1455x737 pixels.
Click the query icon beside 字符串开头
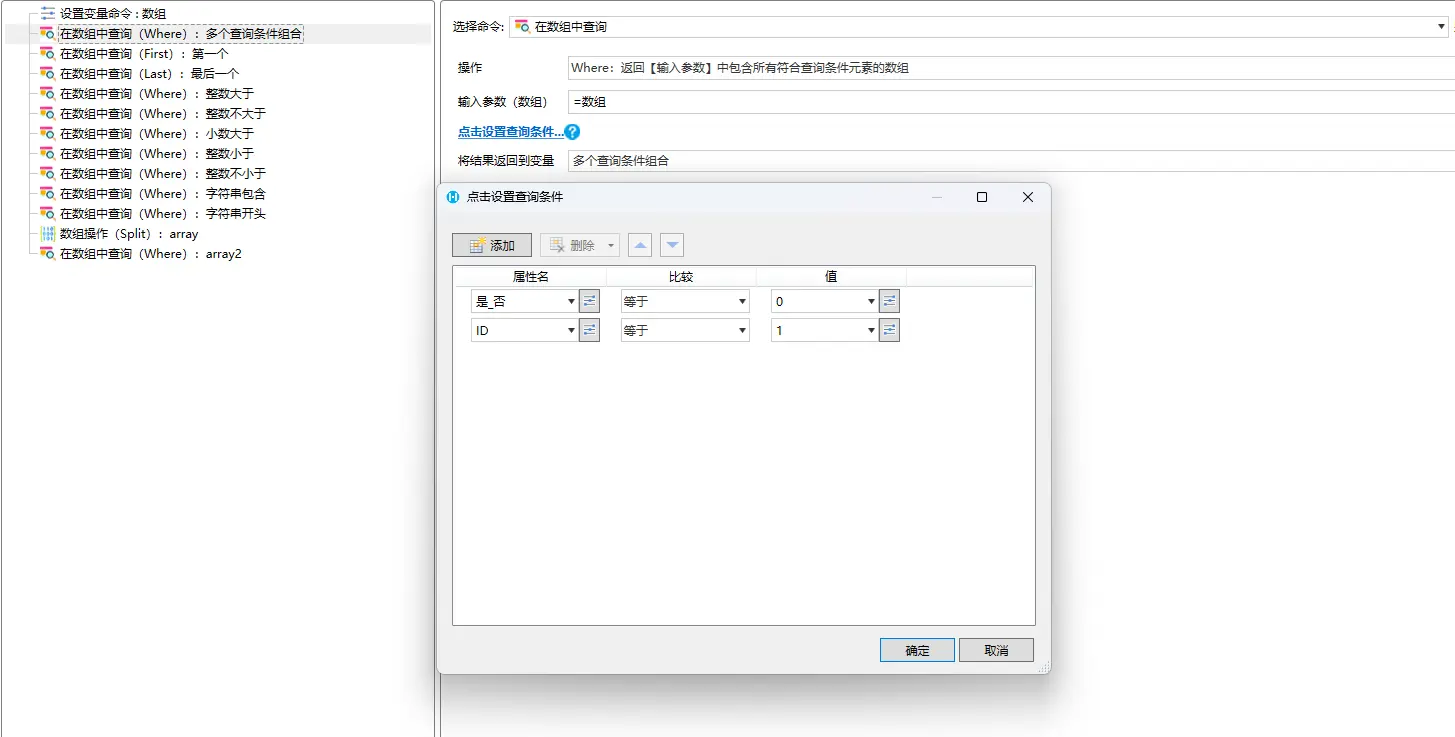(x=47, y=214)
